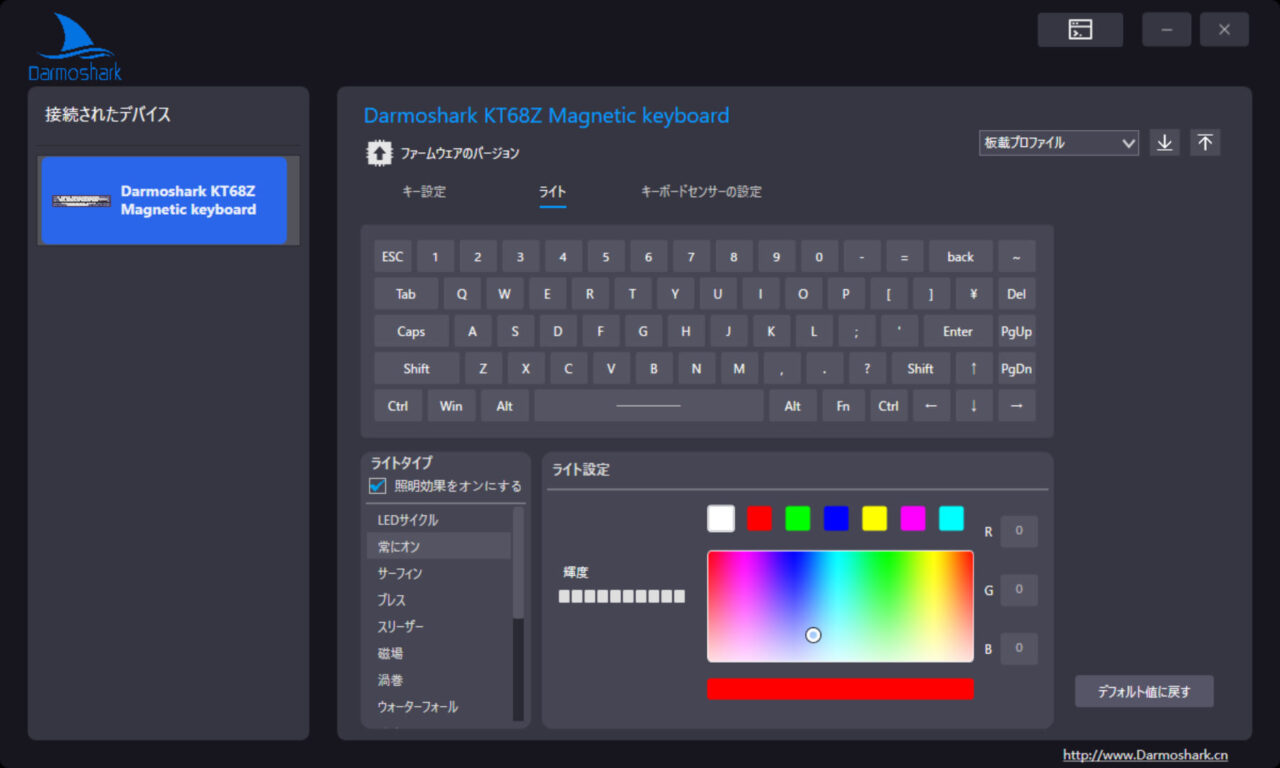The height and width of the screenshot is (768, 1280).
Task: Click the download profile arrow icon
Action: (x=1164, y=143)
